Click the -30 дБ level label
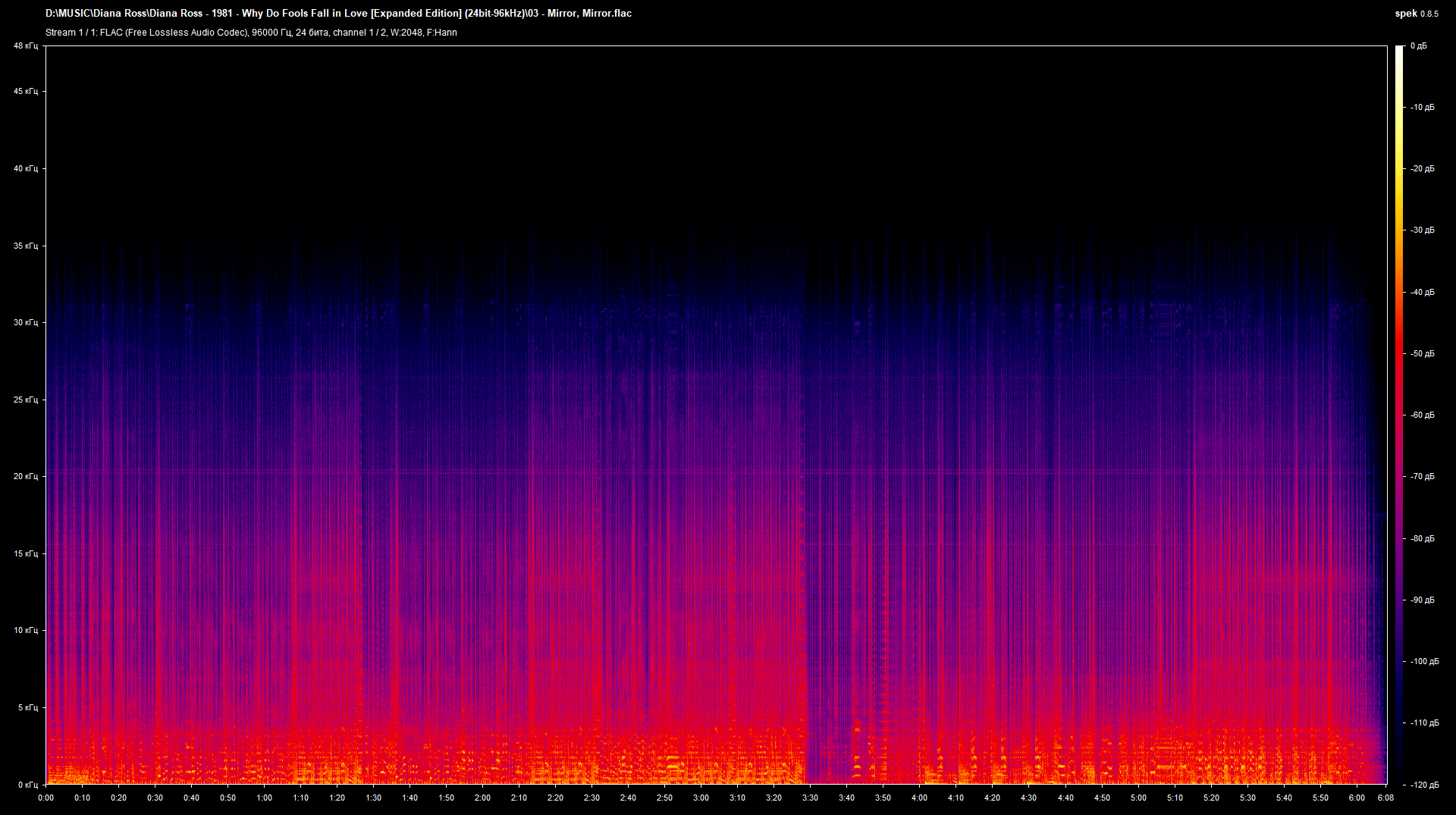 tap(1422, 230)
